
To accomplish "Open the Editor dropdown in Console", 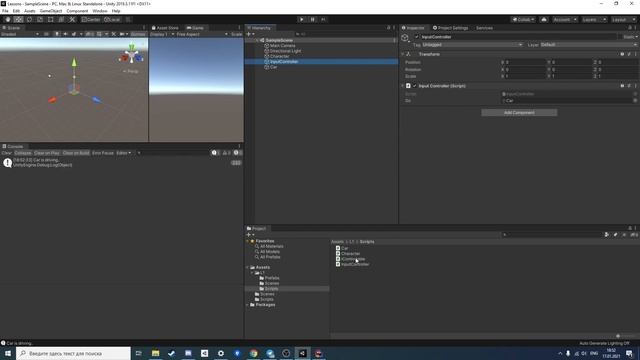I will (x=124, y=153).
